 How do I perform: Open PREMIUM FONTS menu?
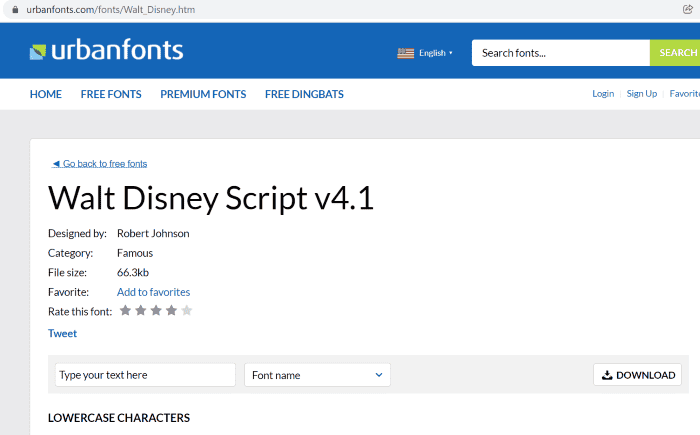(203, 94)
